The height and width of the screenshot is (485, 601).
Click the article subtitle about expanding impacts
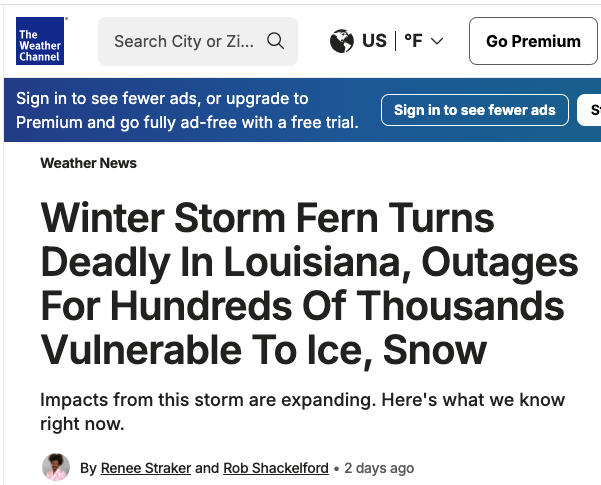click(302, 412)
